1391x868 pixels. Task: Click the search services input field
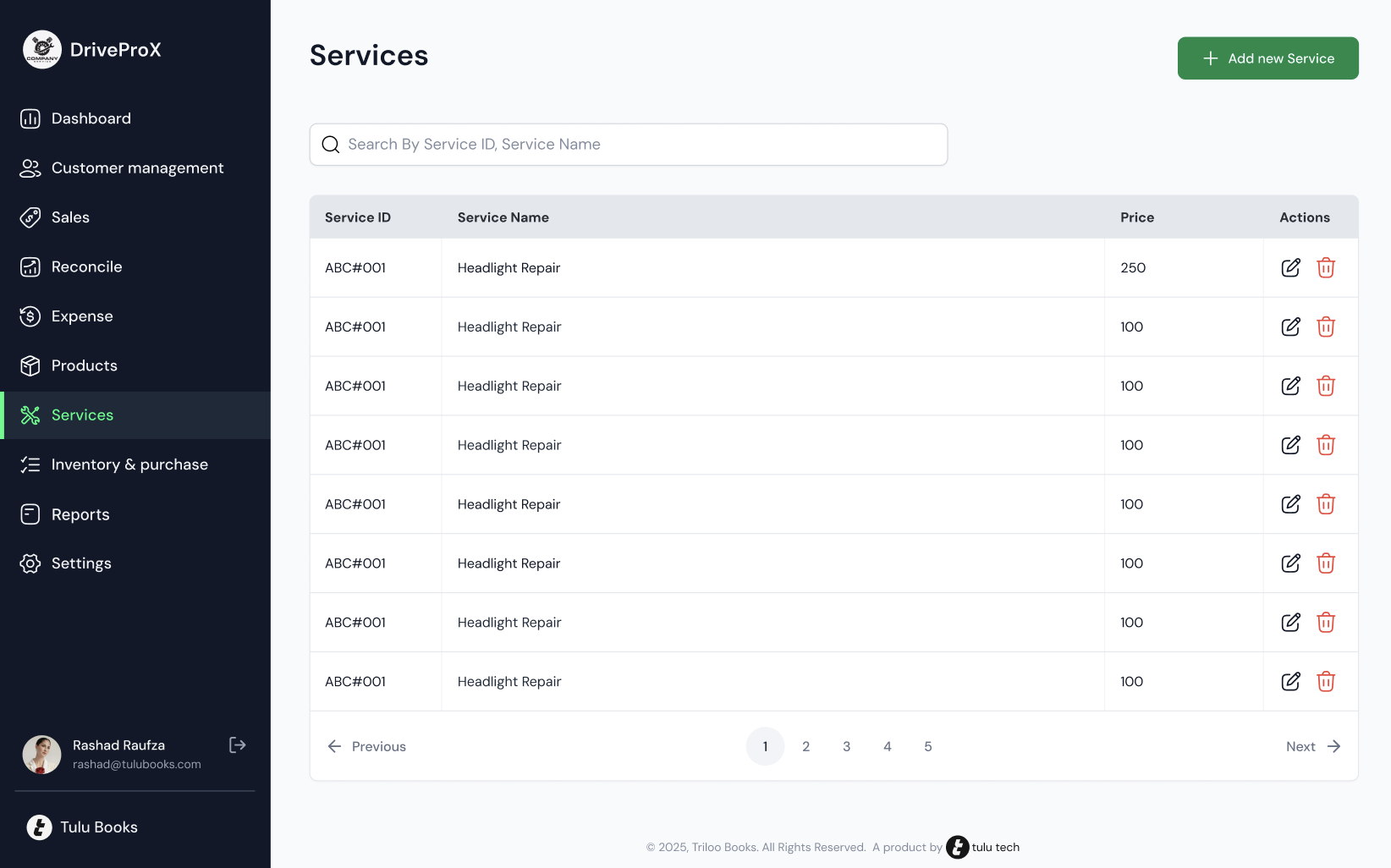pos(628,144)
